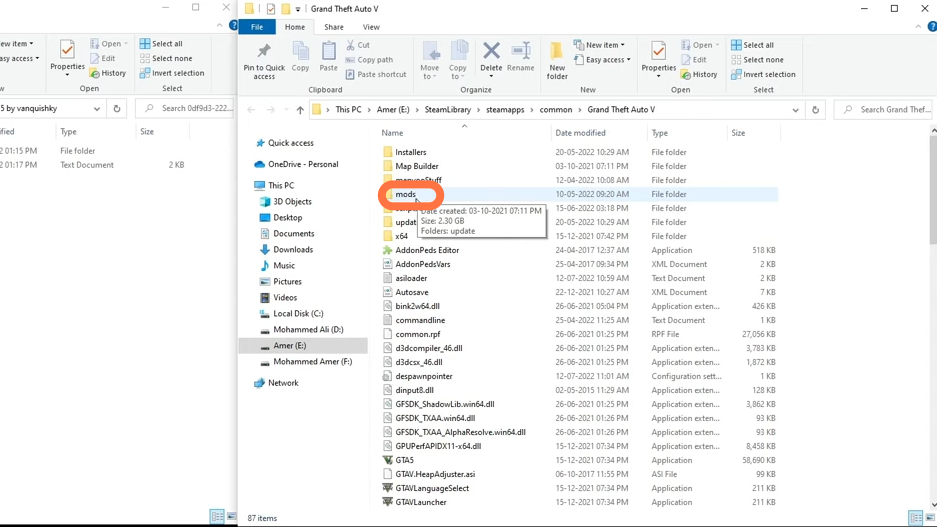Switch to the Share ribbon tab
This screenshot has height=527, width=937.
coord(333,27)
